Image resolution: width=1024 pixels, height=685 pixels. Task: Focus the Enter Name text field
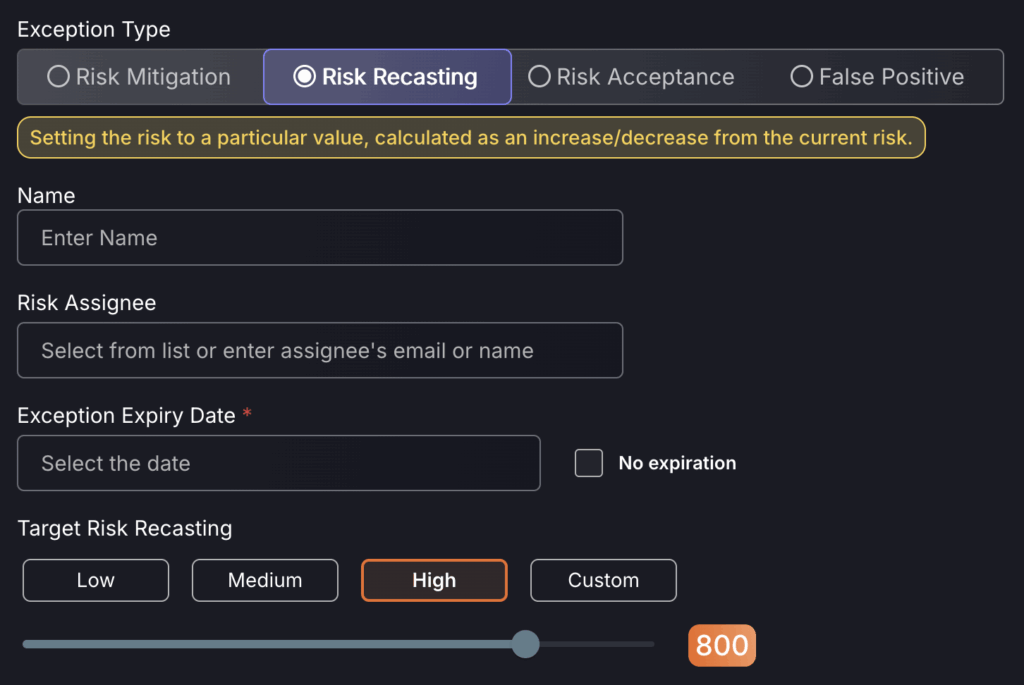click(x=320, y=238)
